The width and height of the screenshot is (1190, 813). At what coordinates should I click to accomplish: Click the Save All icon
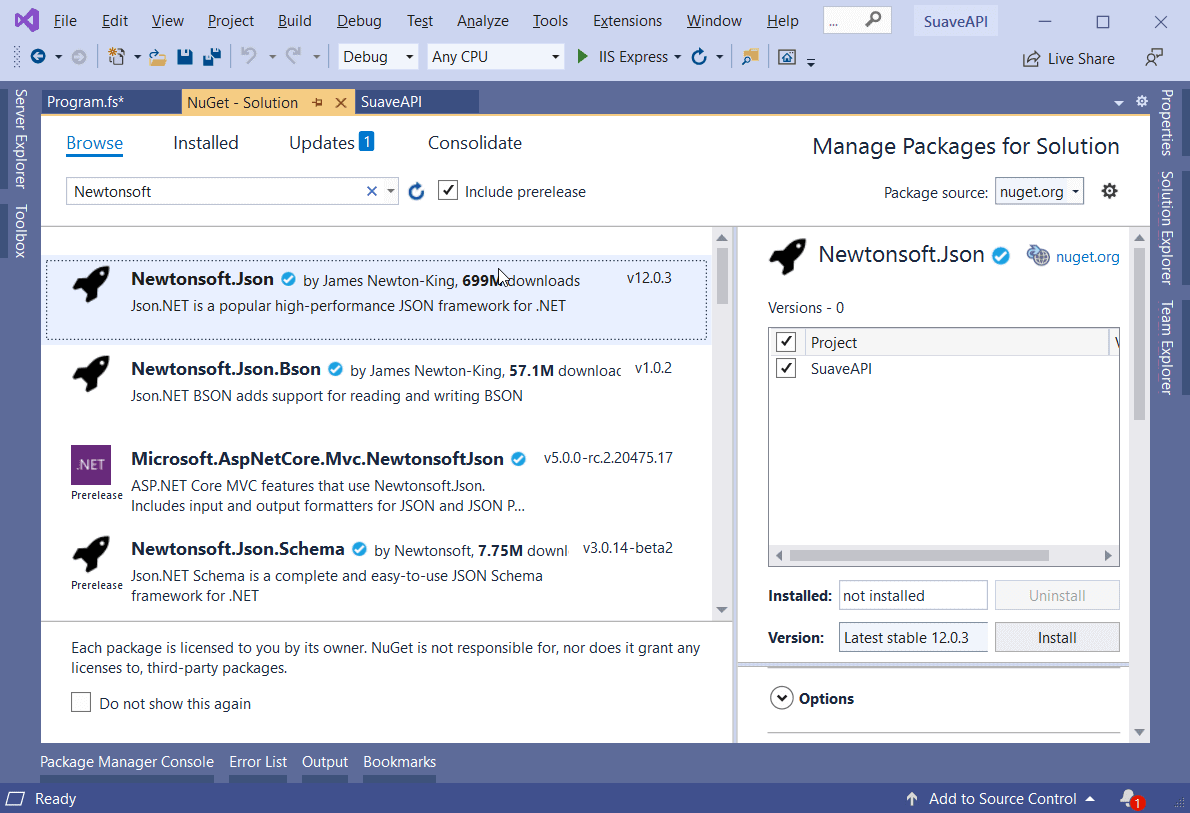point(212,56)
